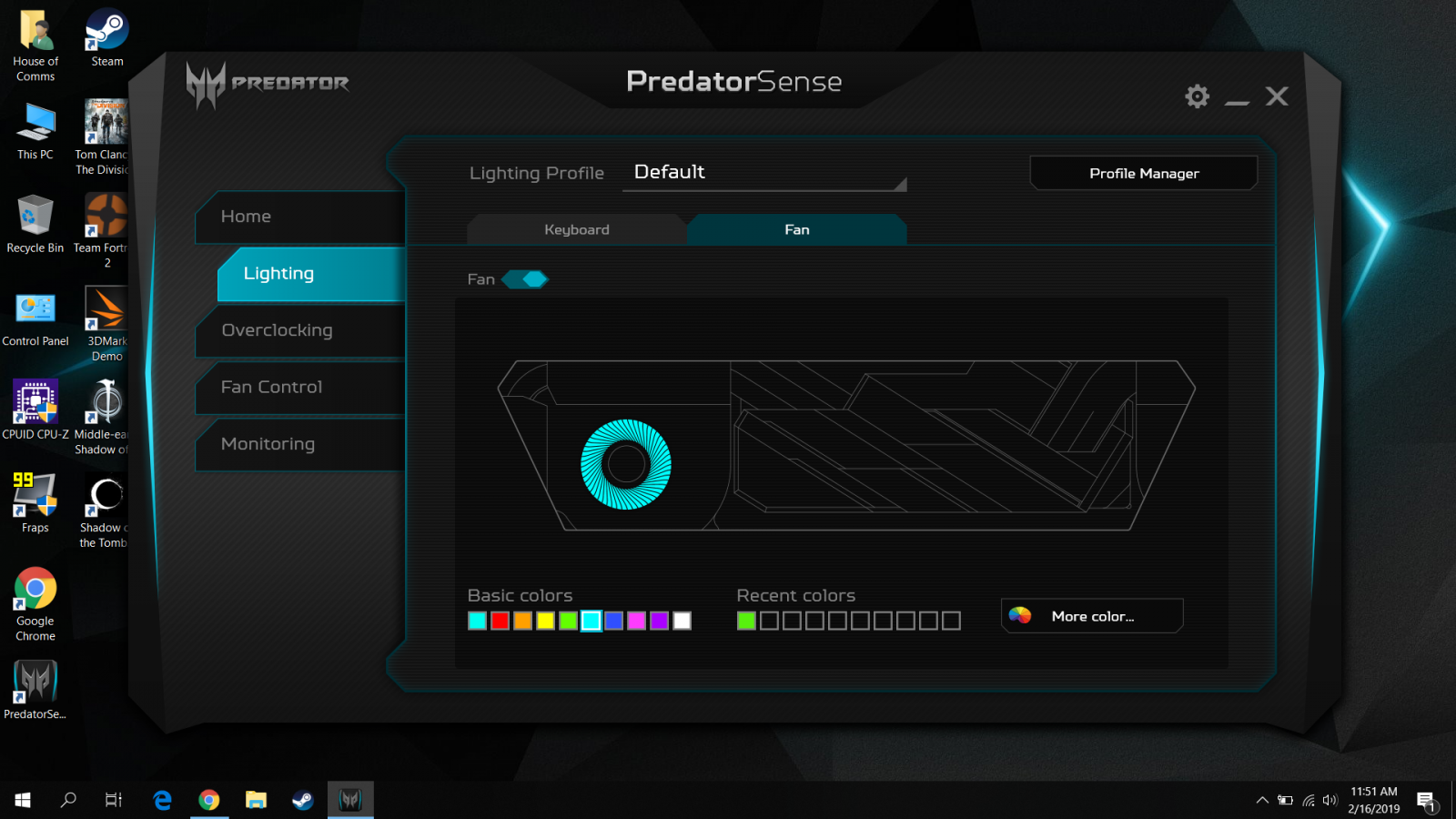Select the Recycle Bin desktop icon
Image resolution: width=1456 pixels, height=819 pixels.
tap(35, 225)
